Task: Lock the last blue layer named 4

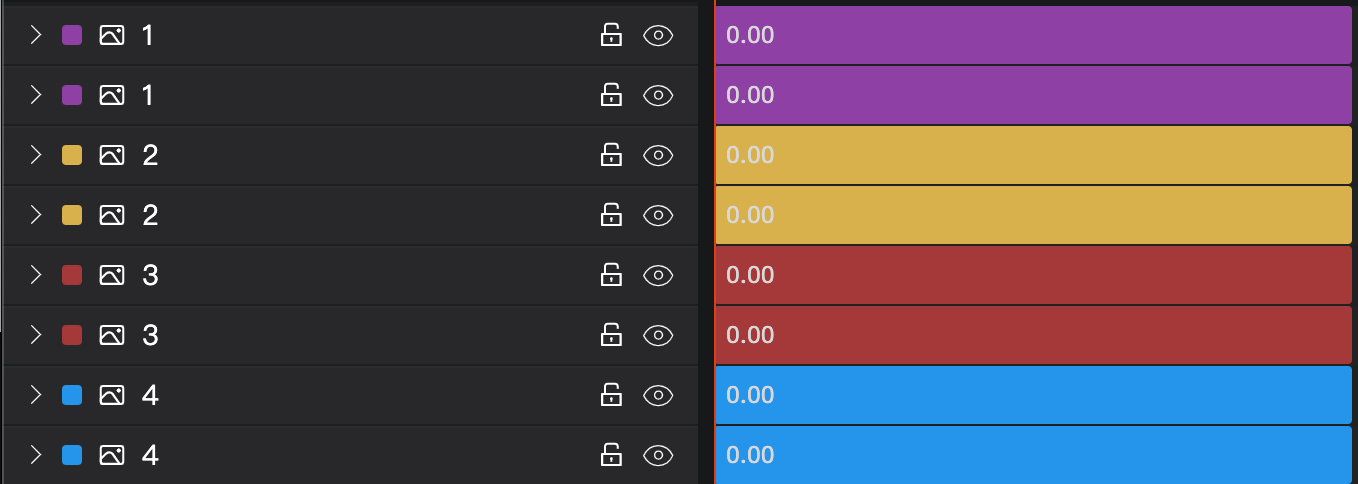Action: (611, 456)
